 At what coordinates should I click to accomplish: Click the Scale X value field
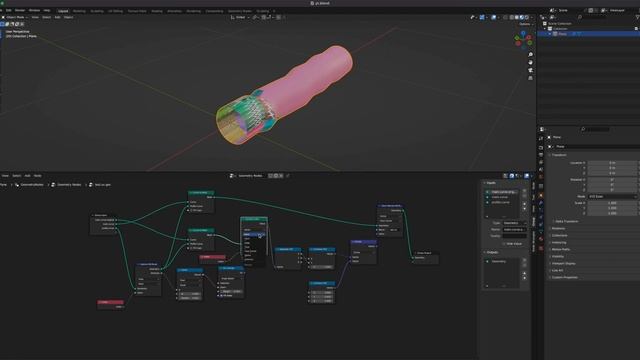pos(612,203)
